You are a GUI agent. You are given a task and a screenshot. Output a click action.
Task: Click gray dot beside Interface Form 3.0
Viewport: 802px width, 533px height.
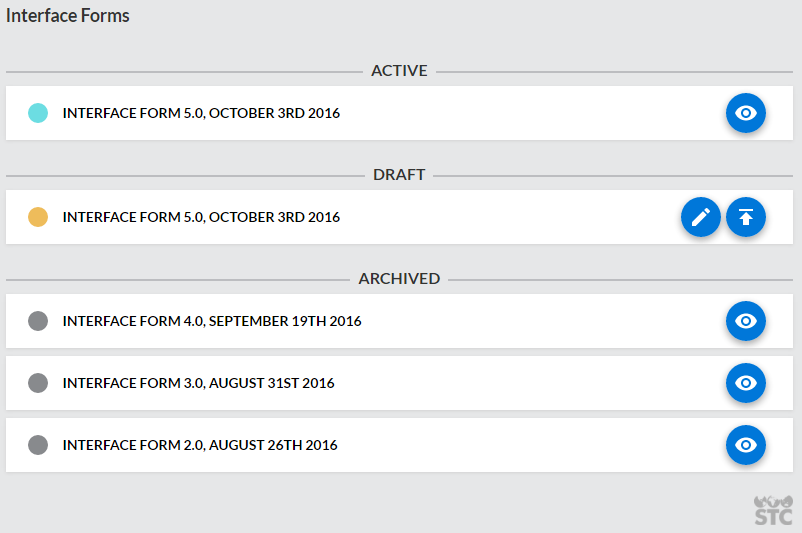pos(38,383)
